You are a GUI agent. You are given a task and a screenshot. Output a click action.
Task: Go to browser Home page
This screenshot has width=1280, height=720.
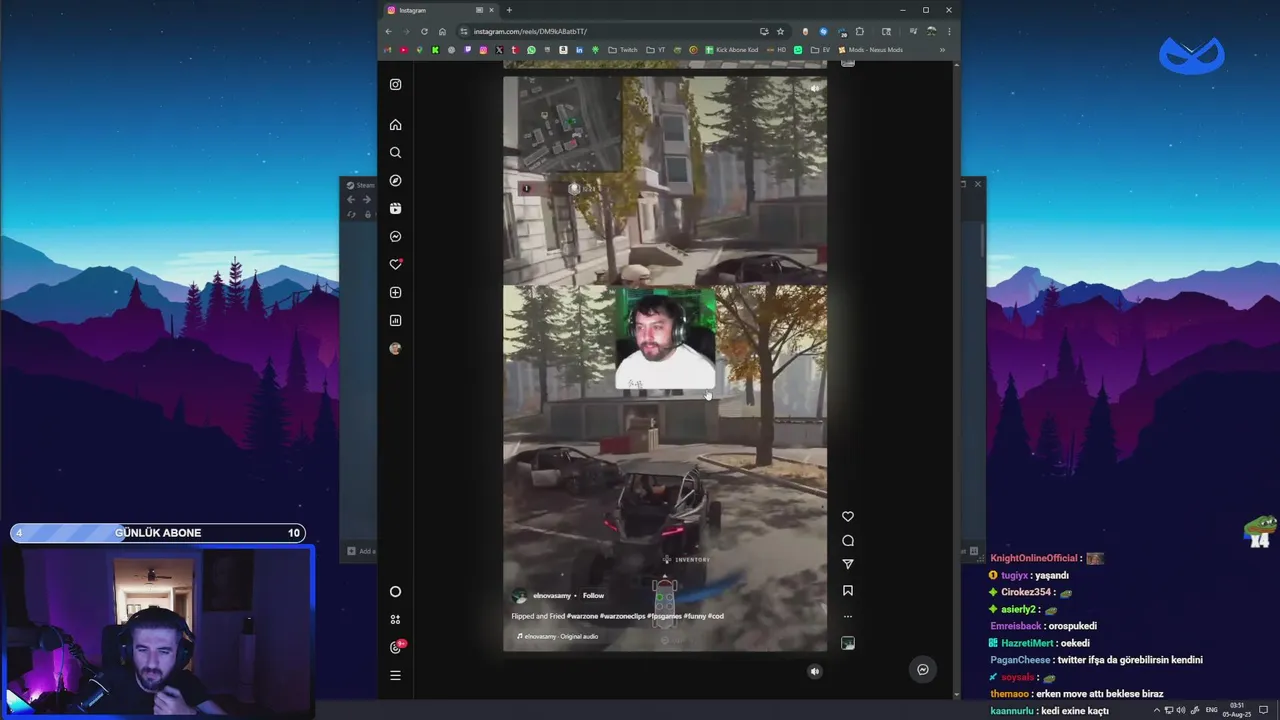[442, 31]
